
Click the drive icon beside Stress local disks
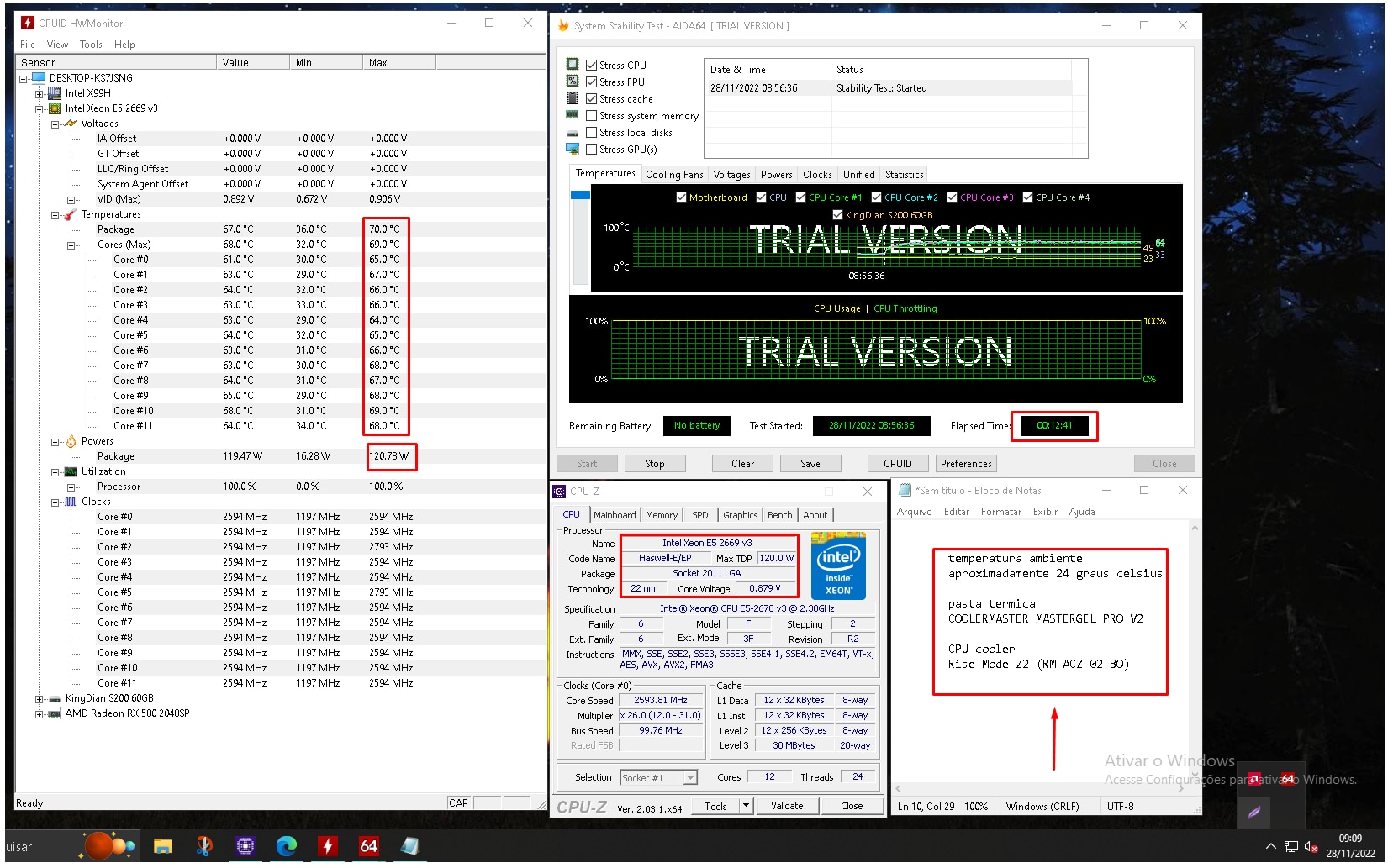coord(573,133)
